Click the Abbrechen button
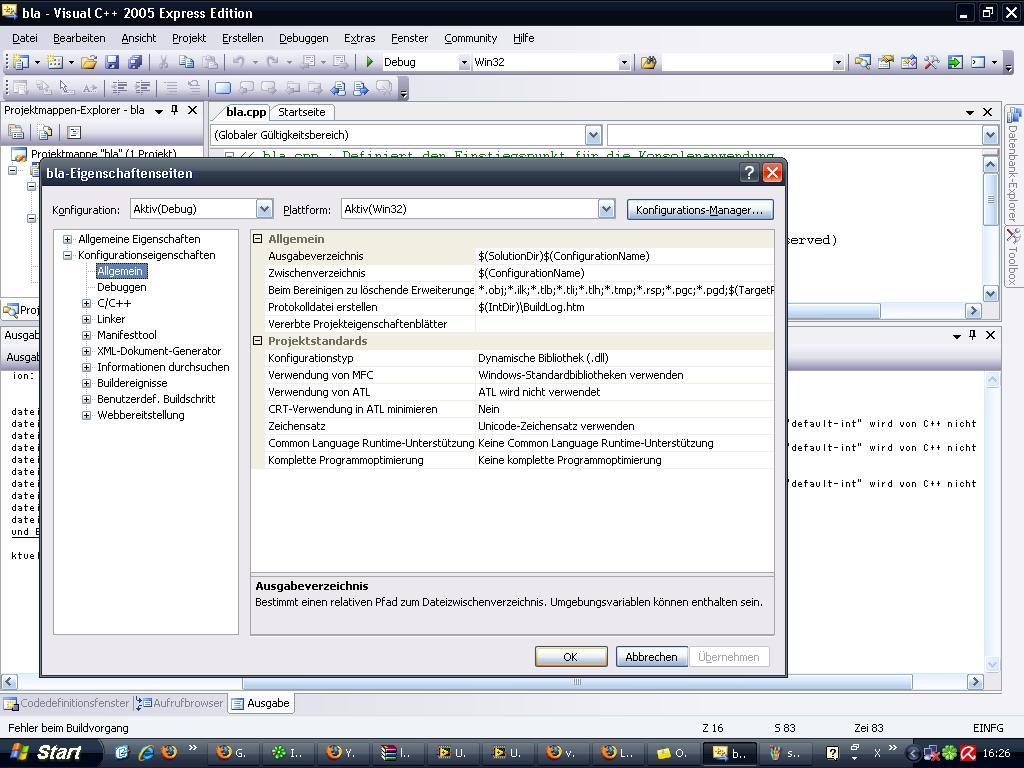1024x768 pixels. click(x=651, y=657)
